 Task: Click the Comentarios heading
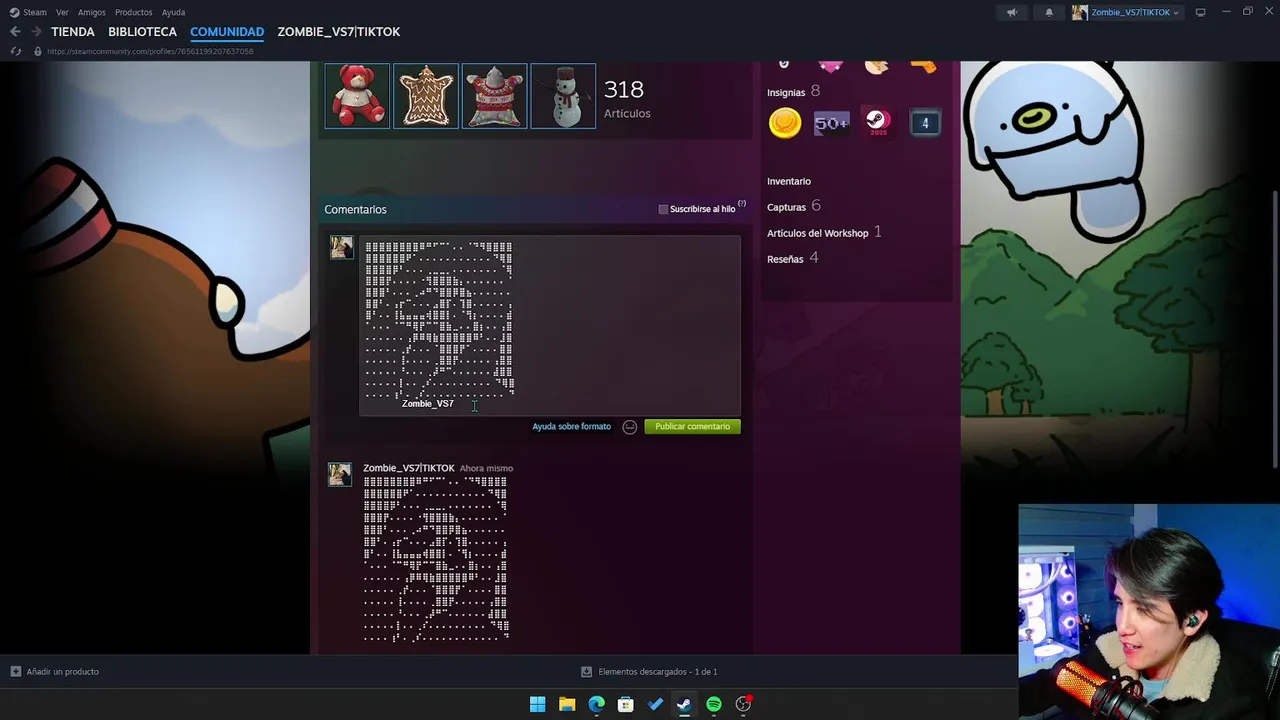click(355, 209)
